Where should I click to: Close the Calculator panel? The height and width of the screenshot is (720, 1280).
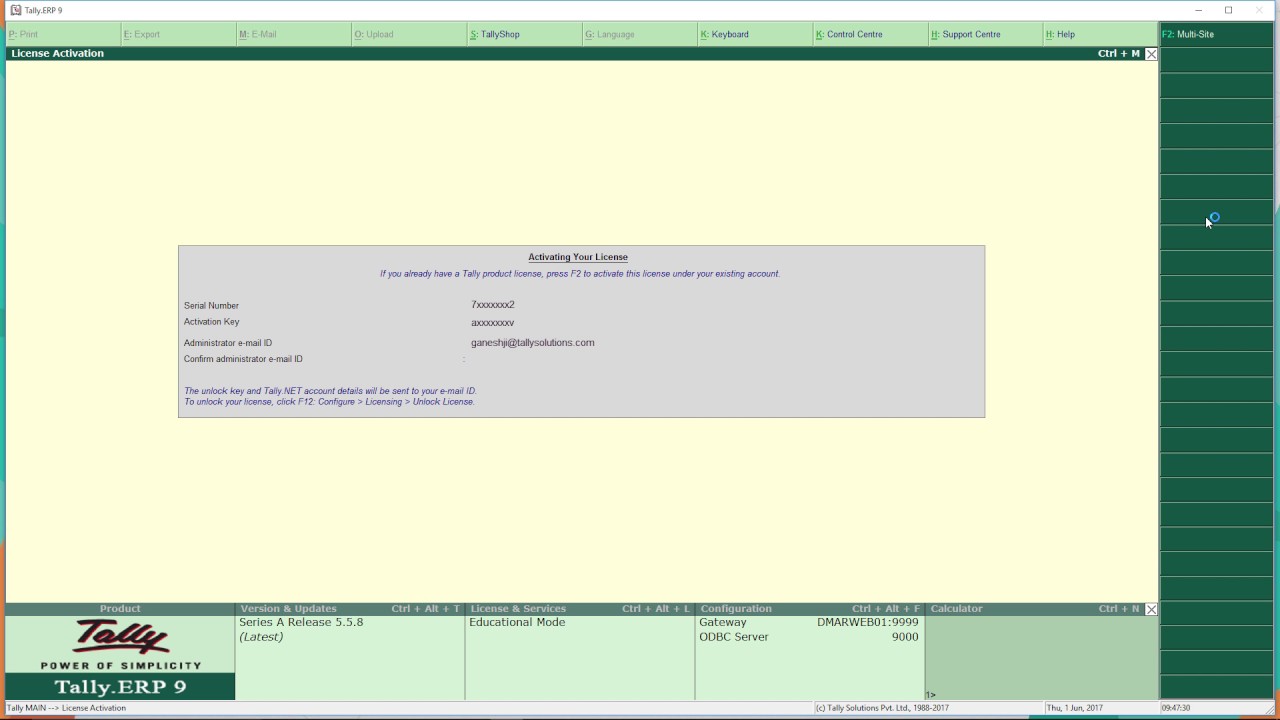[1151, 609]
